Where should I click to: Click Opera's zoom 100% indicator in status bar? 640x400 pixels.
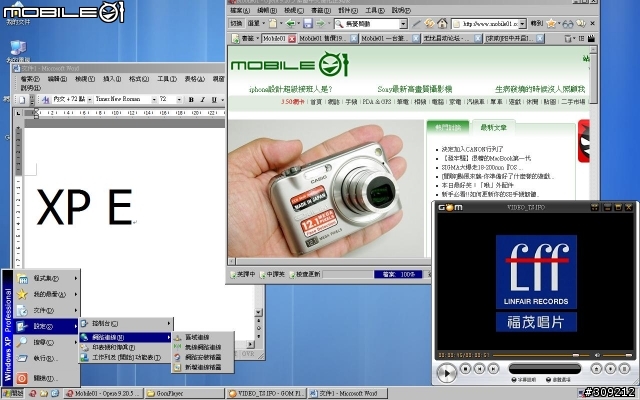tap(399, 275)
